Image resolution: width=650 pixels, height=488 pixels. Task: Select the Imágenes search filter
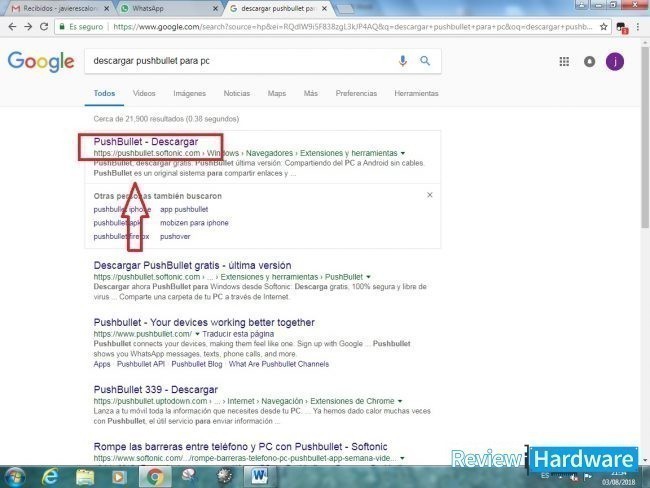189,93
